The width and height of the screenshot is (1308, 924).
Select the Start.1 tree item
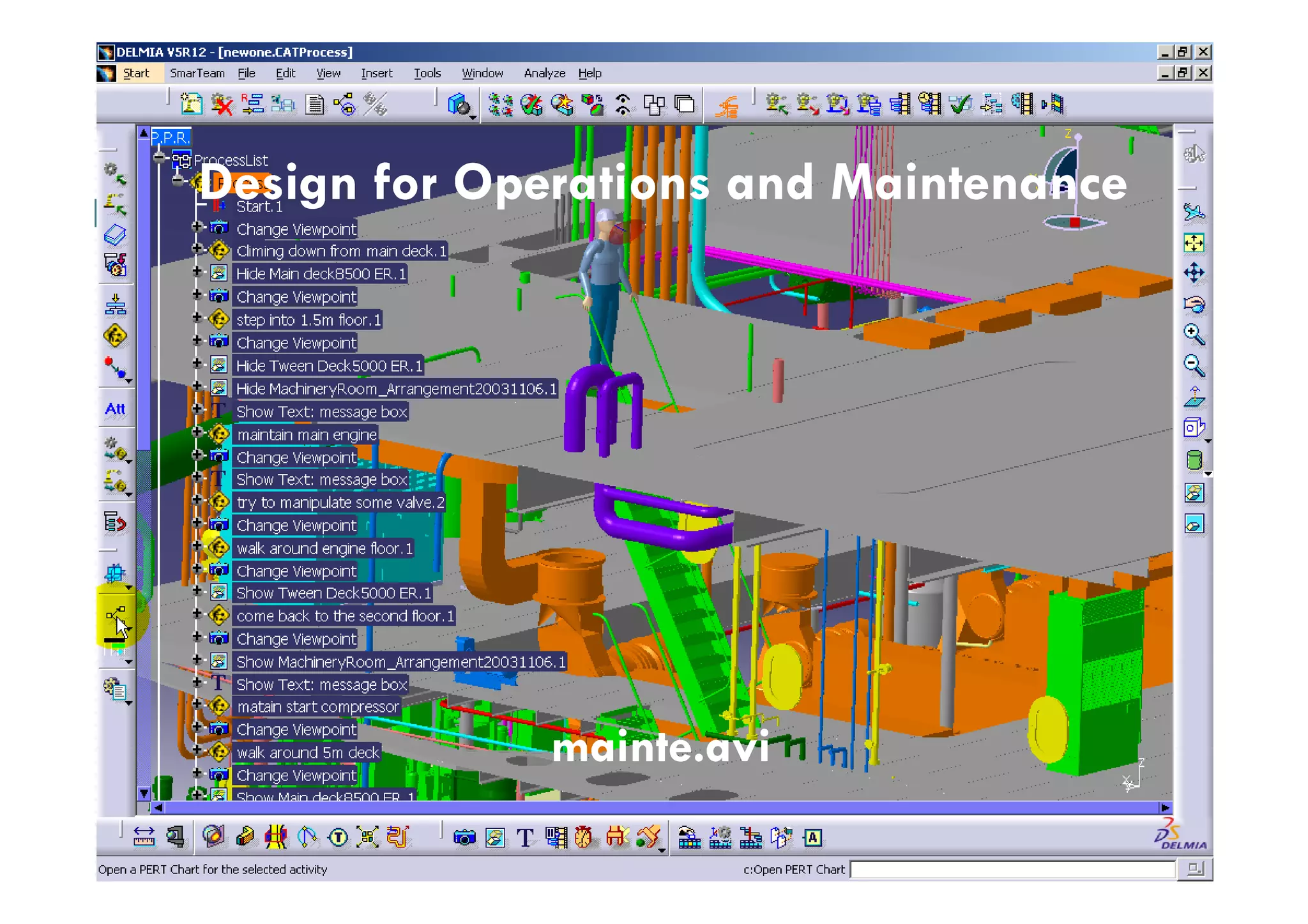259,206
